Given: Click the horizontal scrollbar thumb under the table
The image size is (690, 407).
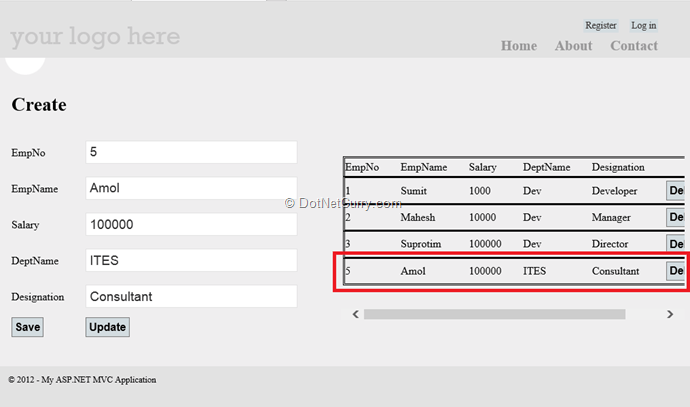Looking at the screenshot, I should click(x=495, y=314).
